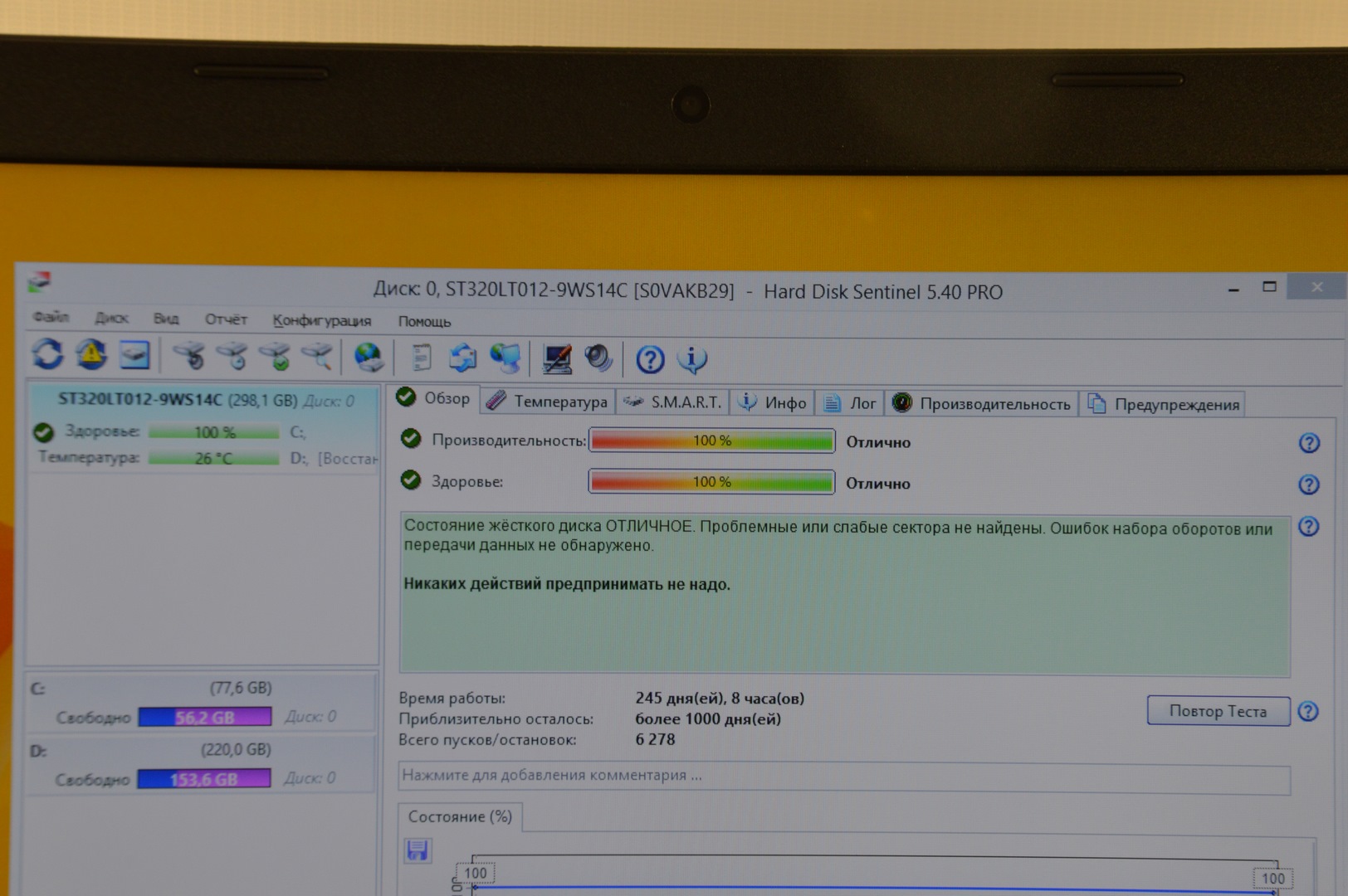
Task: Maximize the Hard Disk Sentinel window
Action: tap(1269, 287)
